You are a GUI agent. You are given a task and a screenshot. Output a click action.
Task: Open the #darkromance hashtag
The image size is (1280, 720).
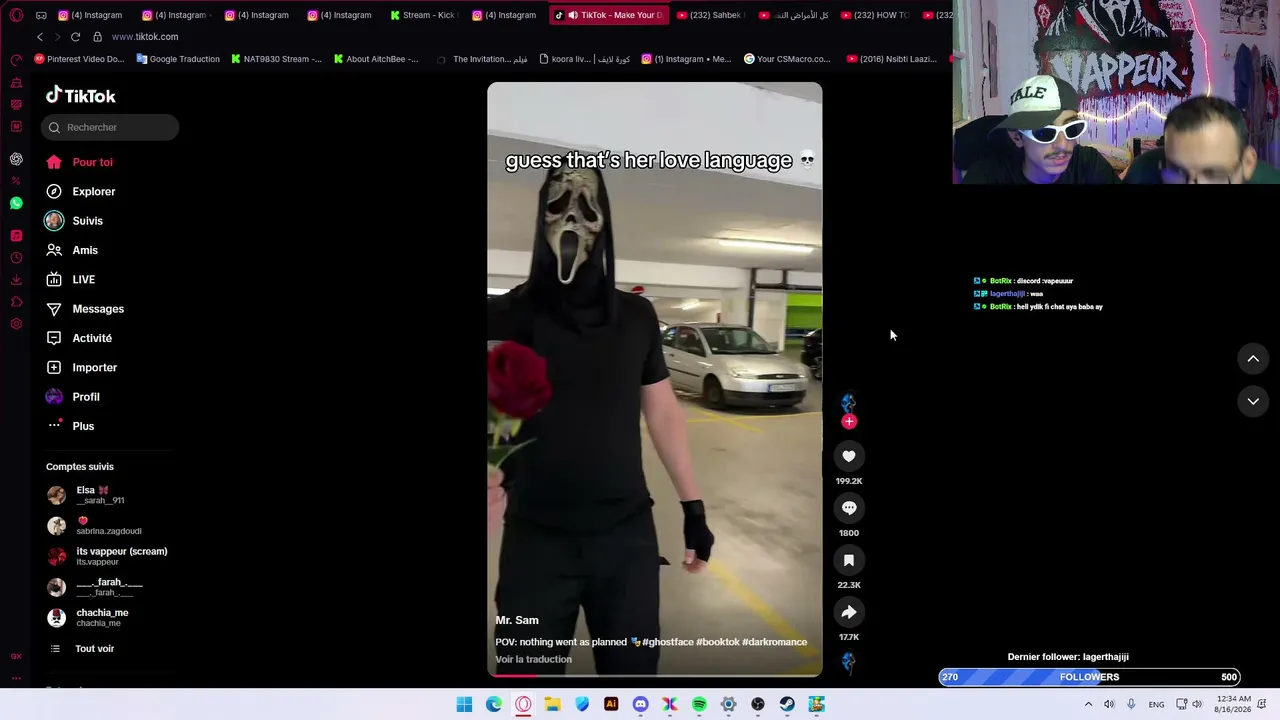(775, 642)
